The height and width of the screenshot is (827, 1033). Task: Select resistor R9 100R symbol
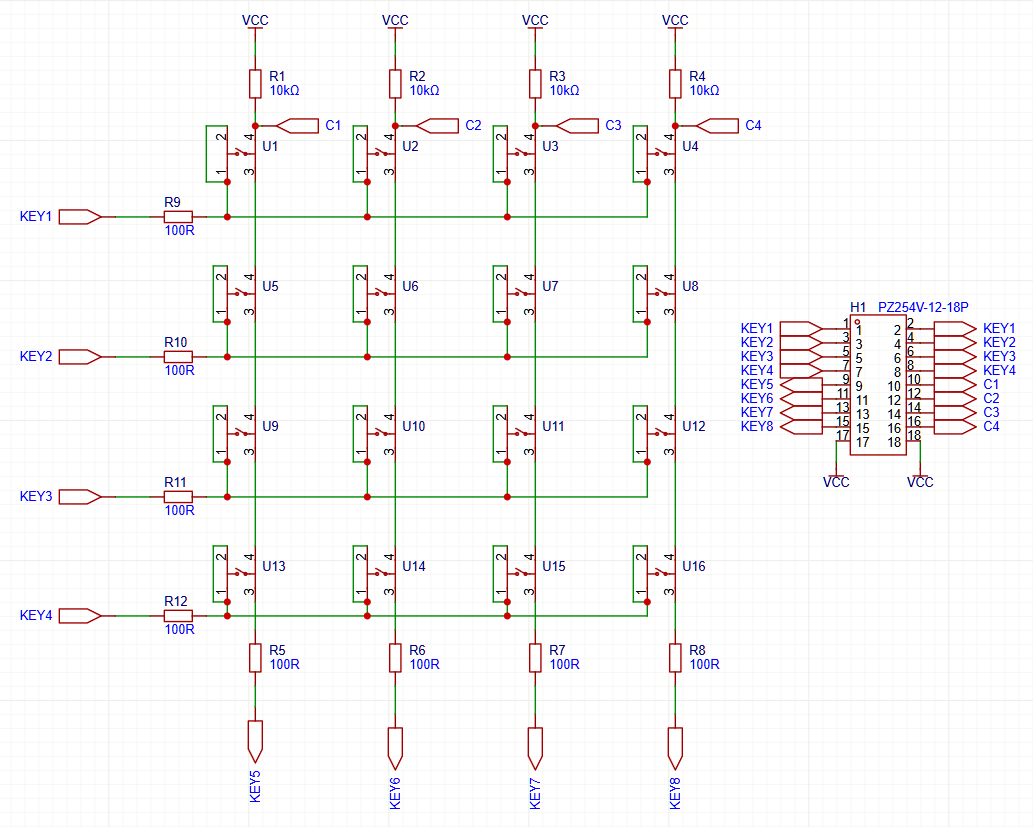177,216
